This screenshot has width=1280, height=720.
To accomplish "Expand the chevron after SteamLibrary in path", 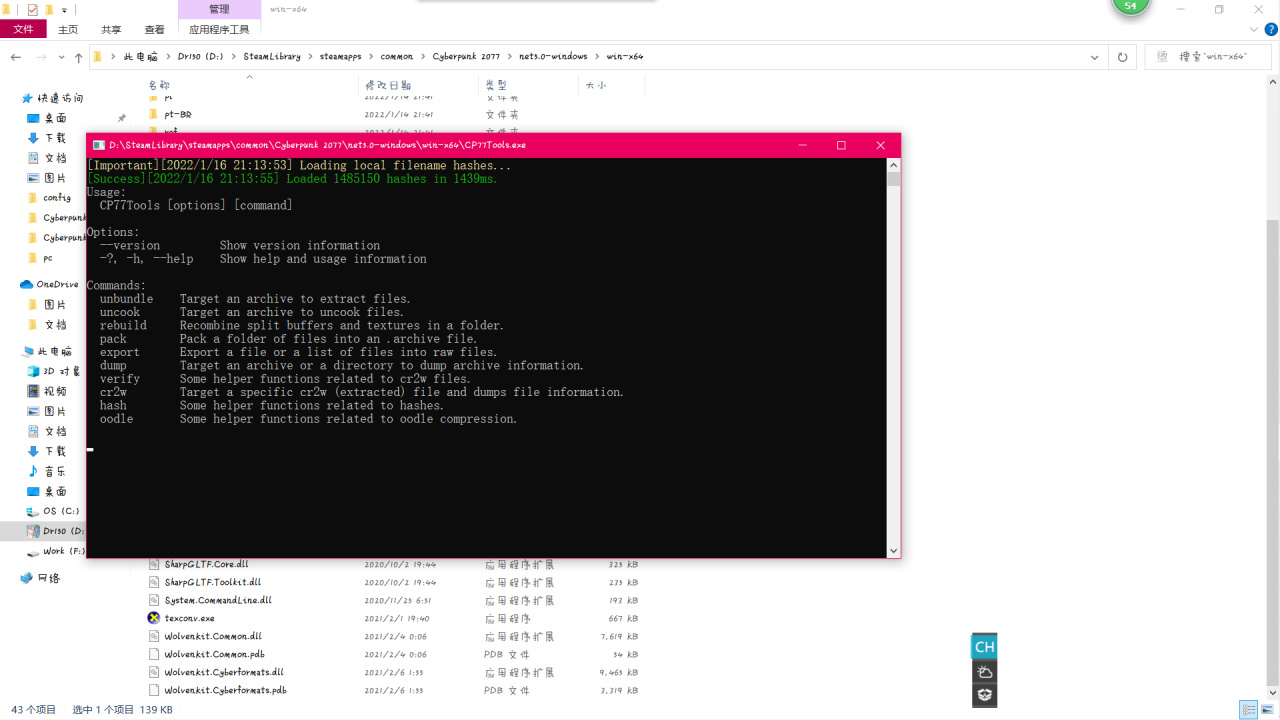I will click(x=310, y=57).
